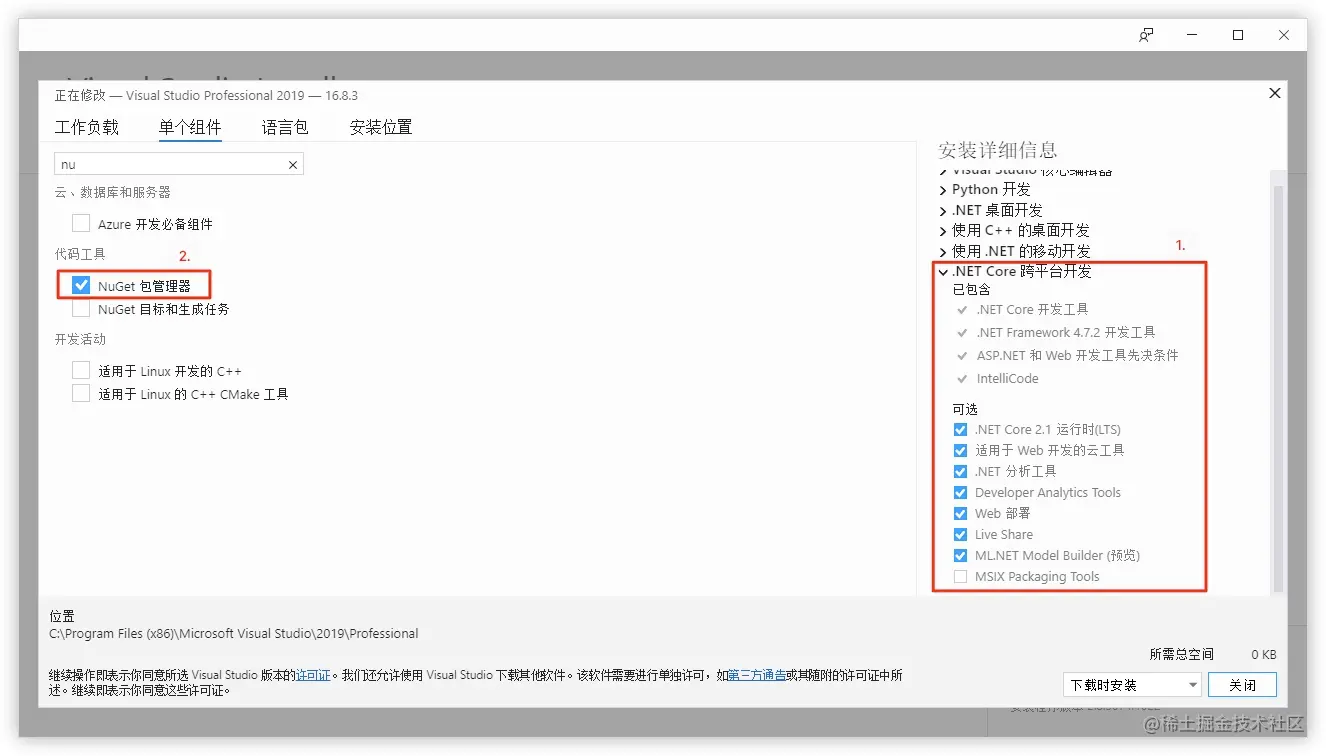Close the modify dialog with the X

(x=1274, y=93)
